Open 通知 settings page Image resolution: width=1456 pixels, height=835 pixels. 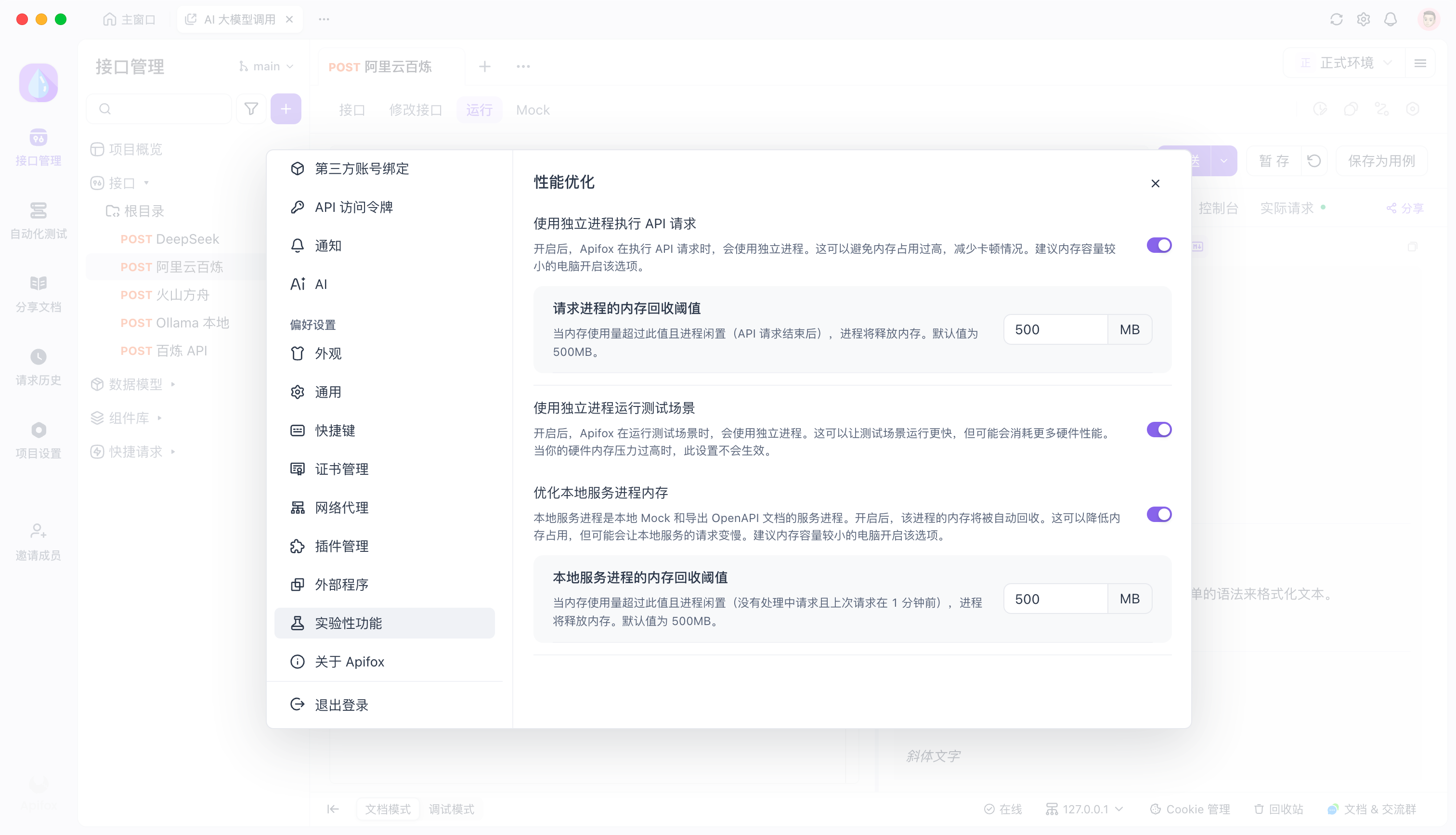384,246
